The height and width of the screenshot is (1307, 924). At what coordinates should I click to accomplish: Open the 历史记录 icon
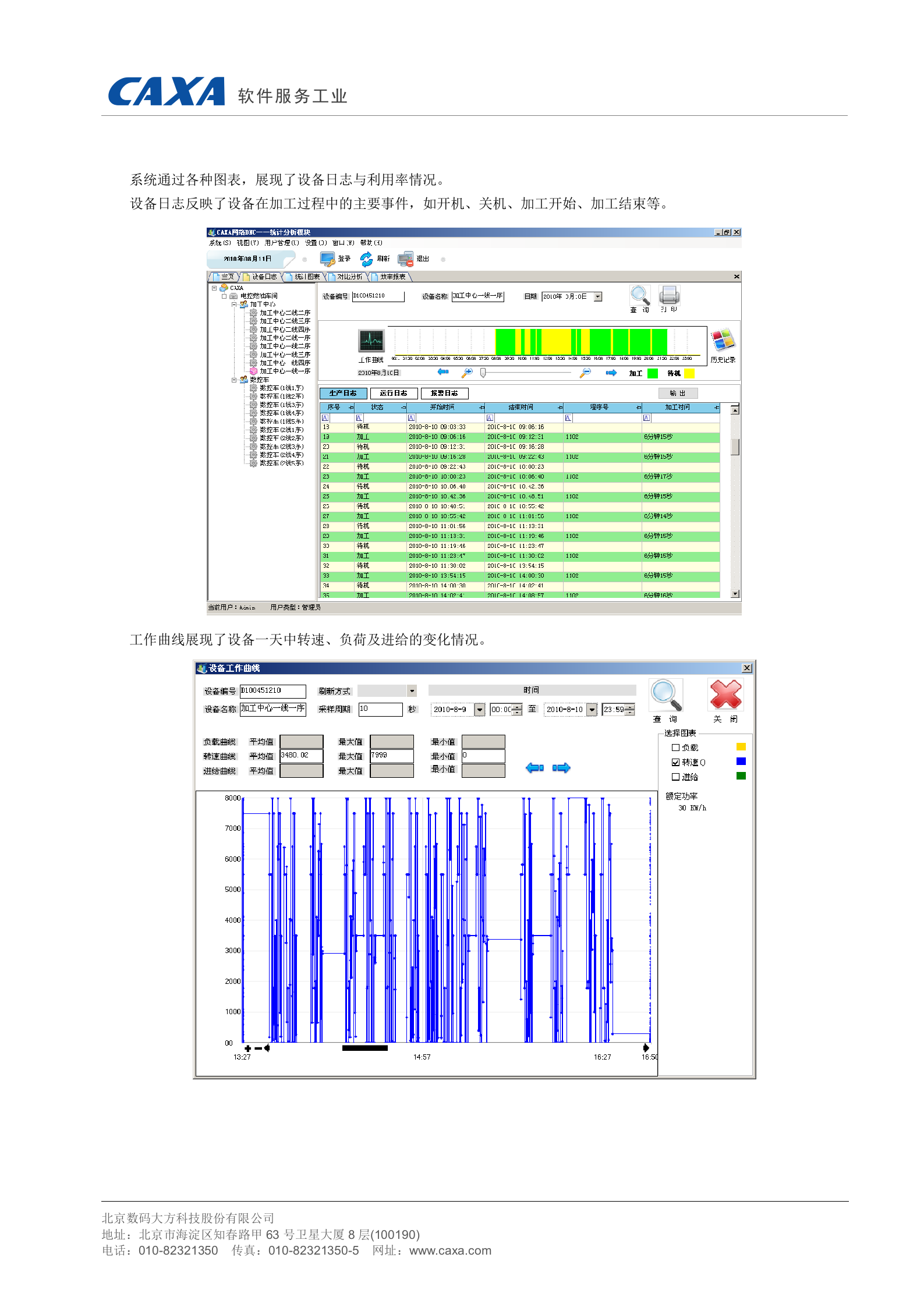click(723, 341)
